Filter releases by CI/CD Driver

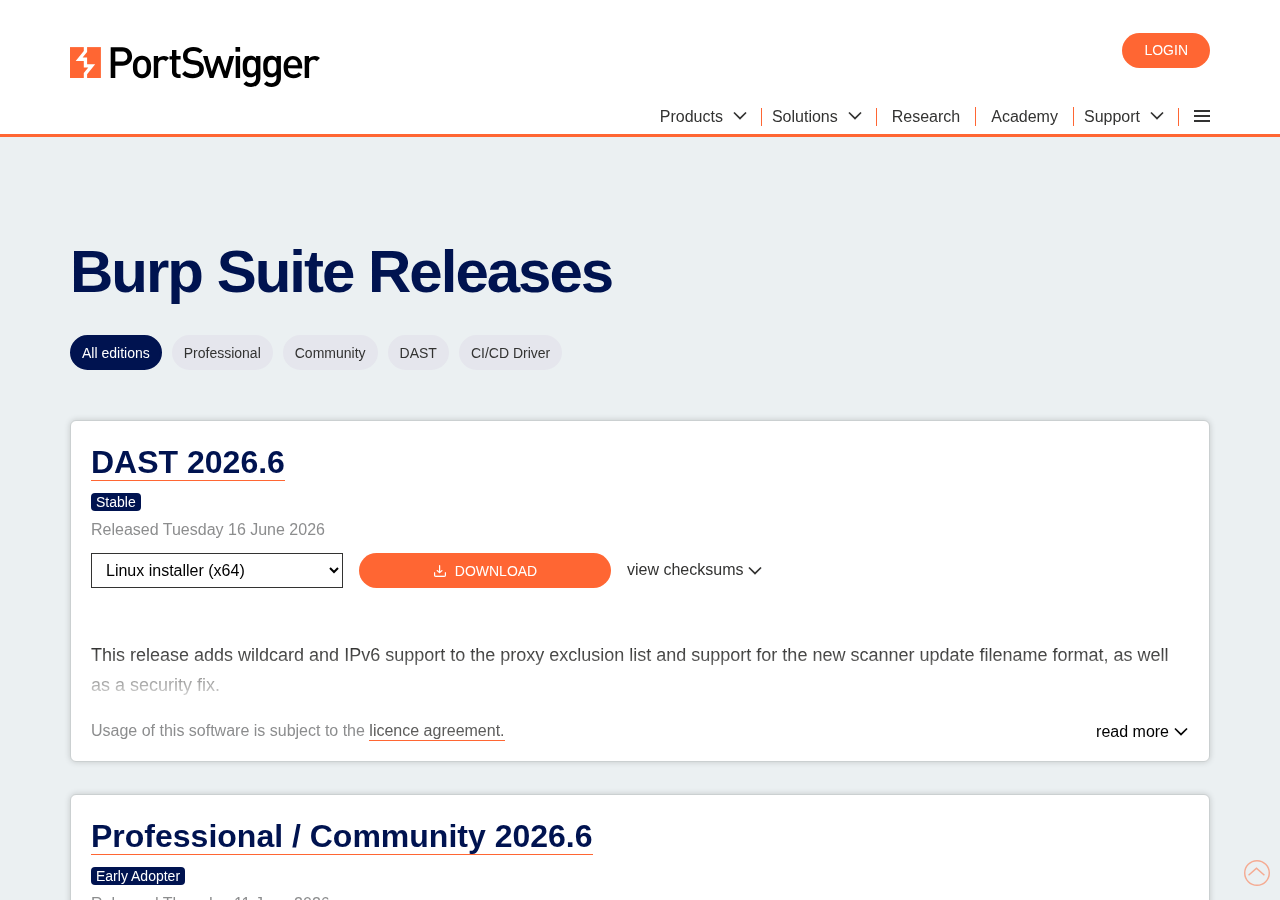(x=510, y=353)
